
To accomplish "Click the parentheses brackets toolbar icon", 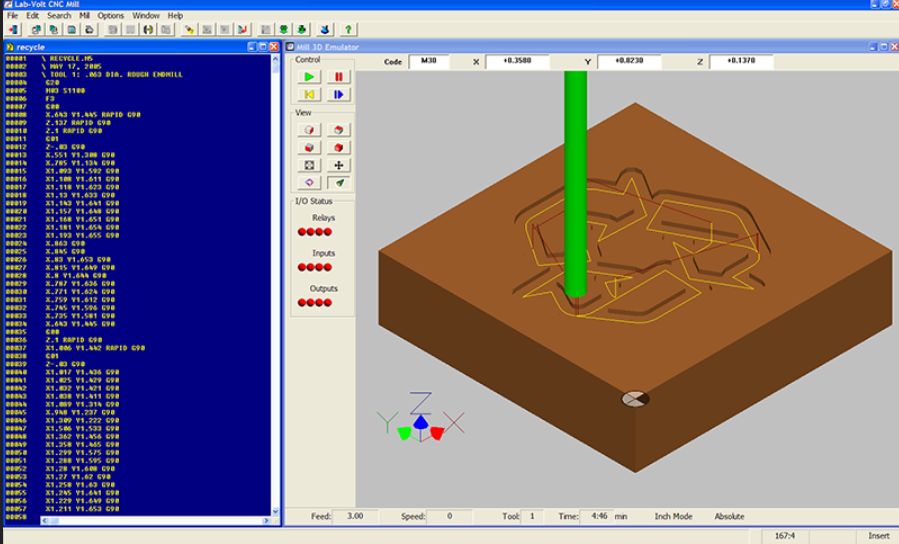I will (x=148, y=29).
